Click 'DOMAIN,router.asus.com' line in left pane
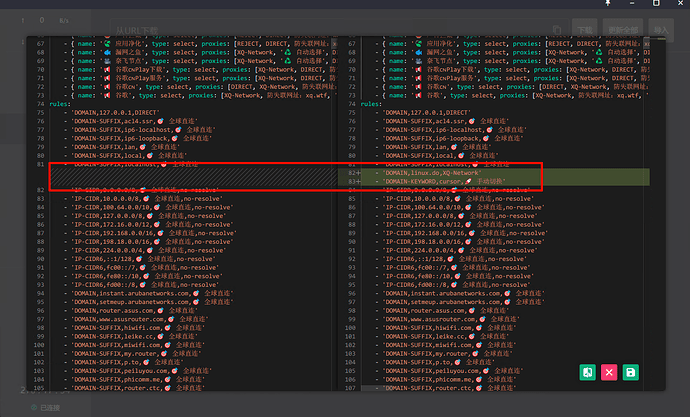Viewport: 690px width, 417px height. (134, 311)
